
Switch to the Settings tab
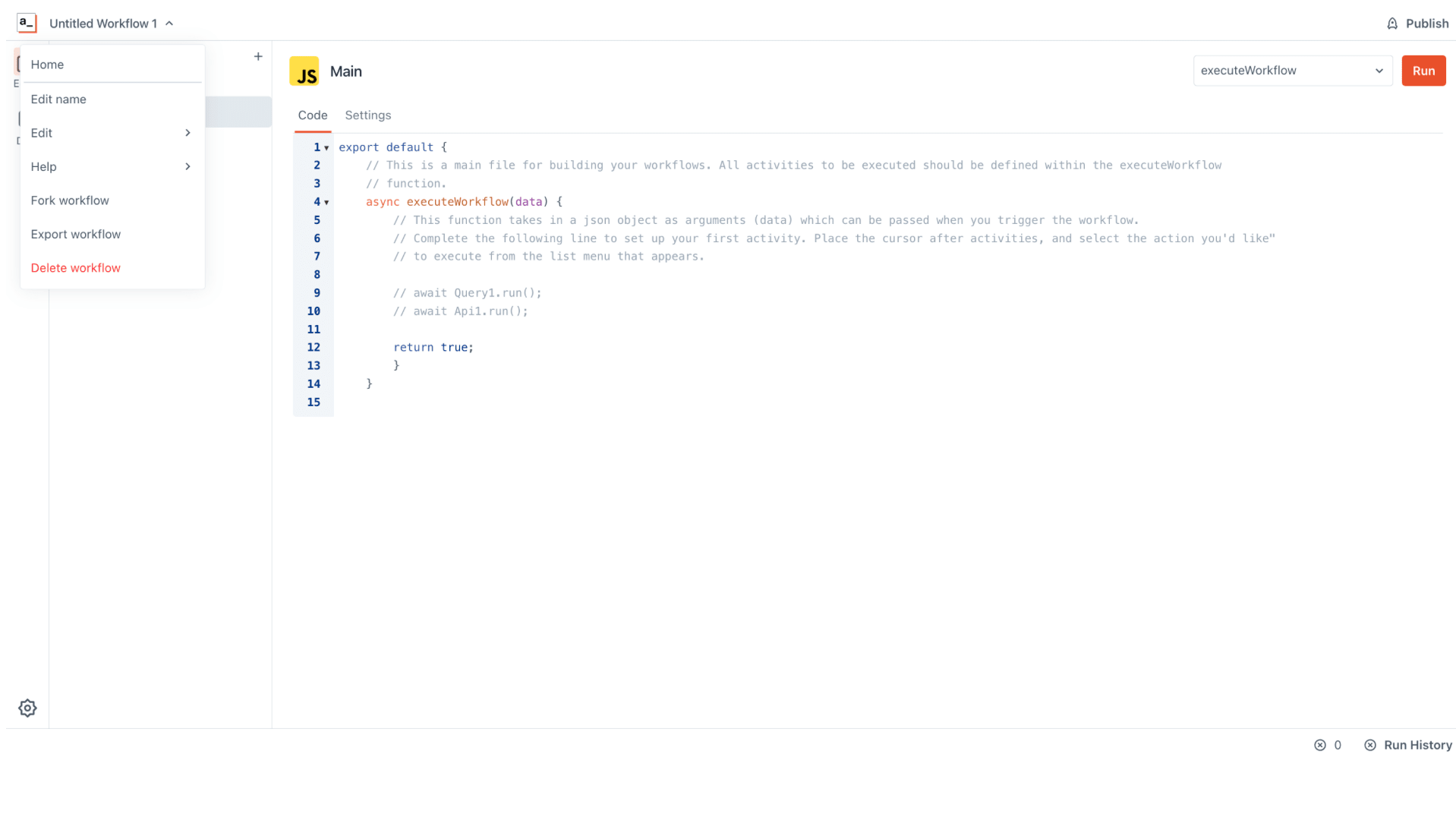368,115
